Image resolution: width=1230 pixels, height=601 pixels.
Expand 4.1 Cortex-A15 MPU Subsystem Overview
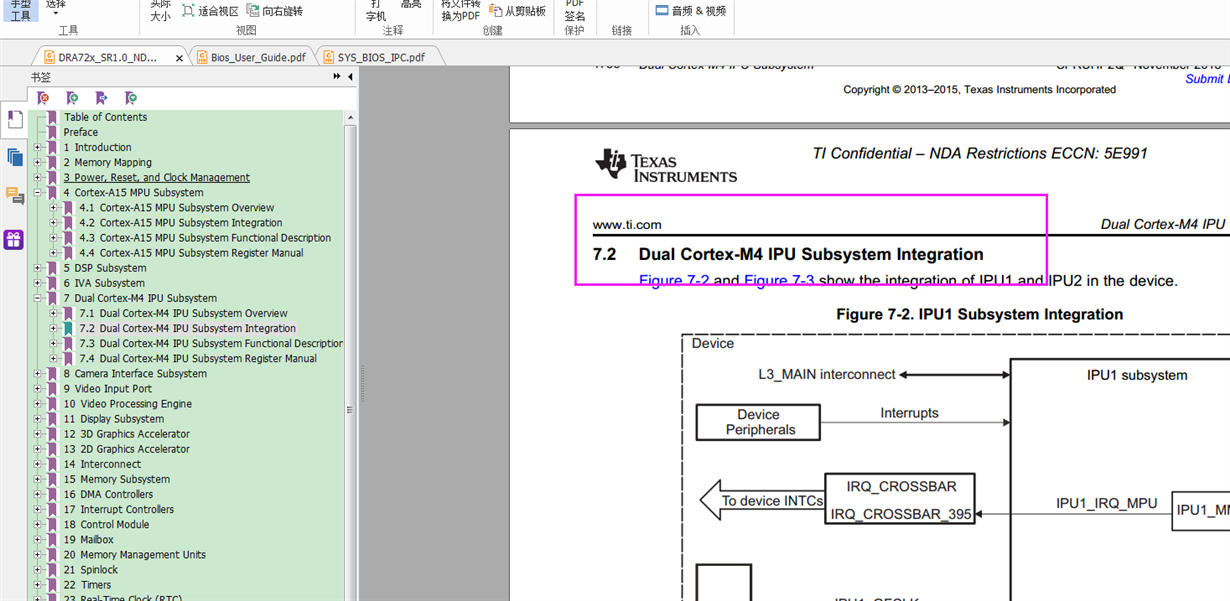[x=54, y=208]
